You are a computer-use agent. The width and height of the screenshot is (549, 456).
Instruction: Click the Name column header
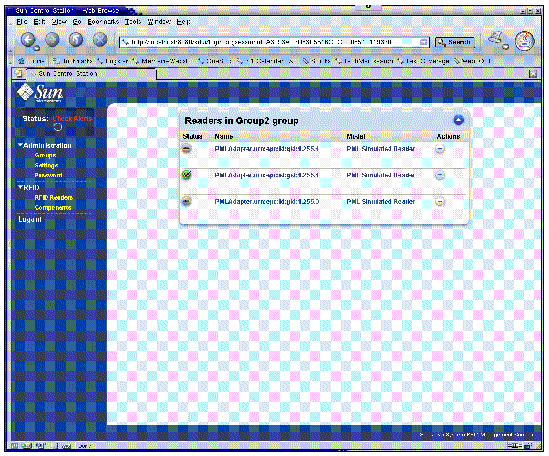(x=224, y=136)
